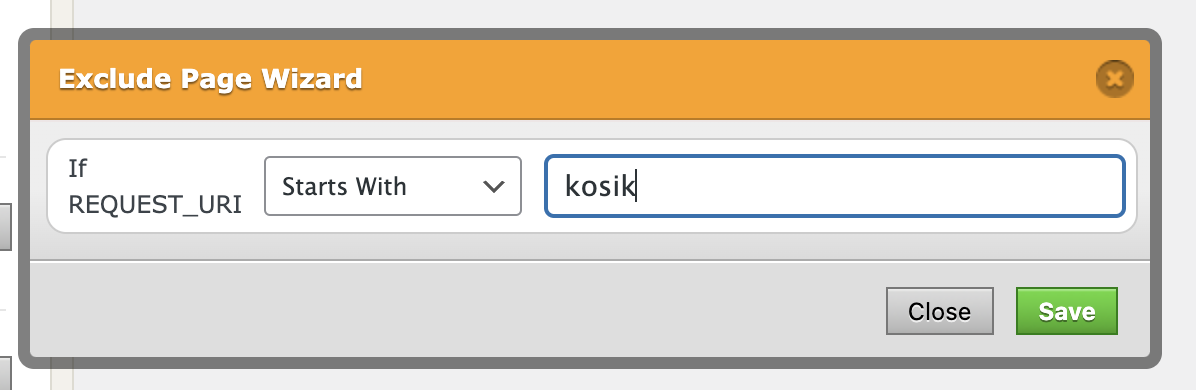Click the Exclude Page Wizard title text
Image resolution: width=1196 pixels, height=390 pixels.
[x=210, y=79]
